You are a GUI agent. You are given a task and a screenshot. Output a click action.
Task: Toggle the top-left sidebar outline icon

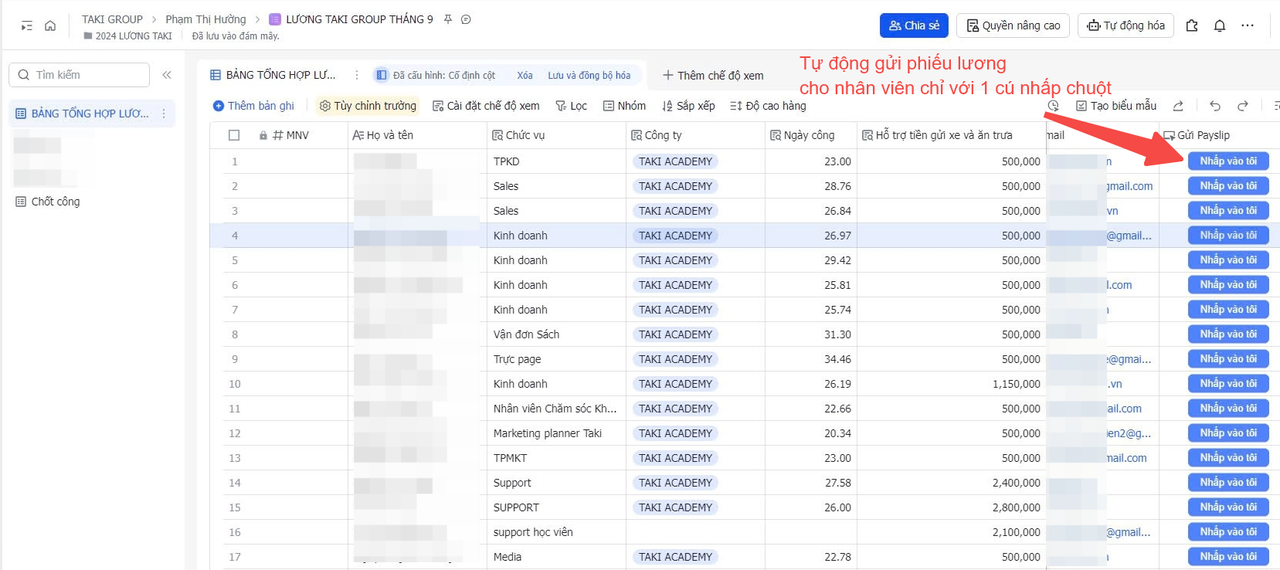tap(26, 26)
